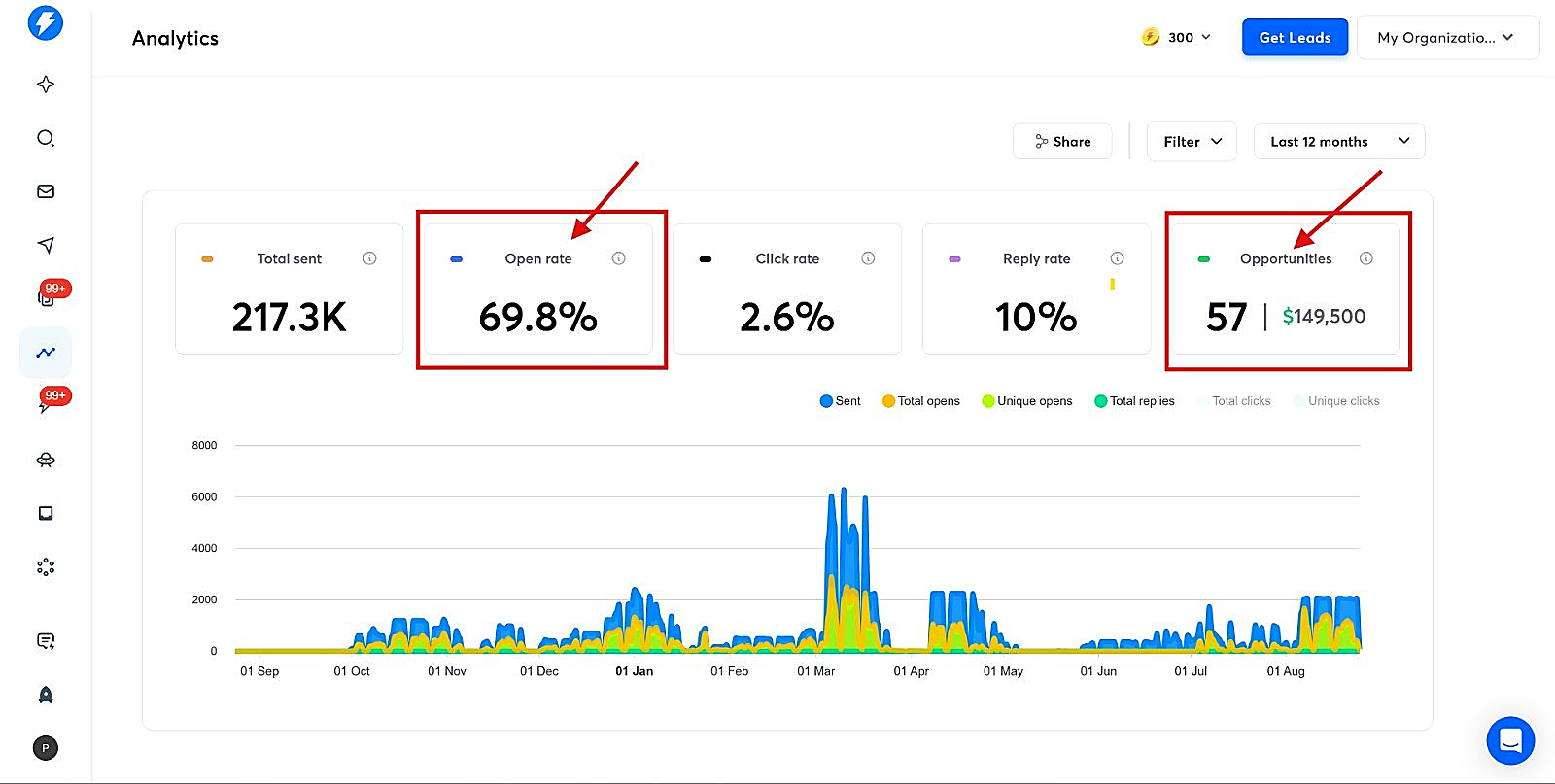Open the Copilot sparkle icon in sidebar

pyautogui.click(x=46, y=85)
